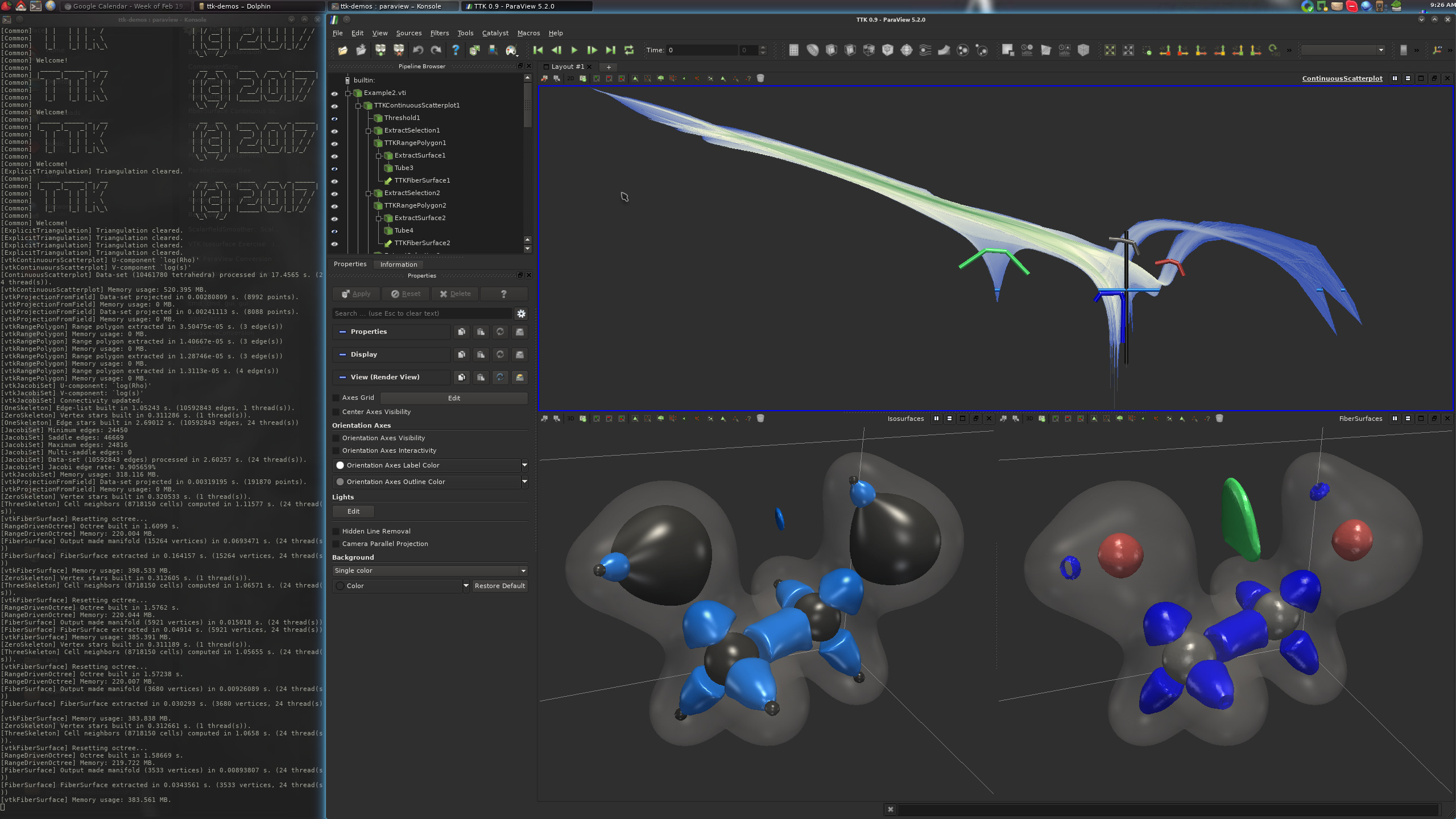Click Properties panel advanced gear icon
The width and height of the screenshot is (1456, 819).
click(x=521, y=313)
